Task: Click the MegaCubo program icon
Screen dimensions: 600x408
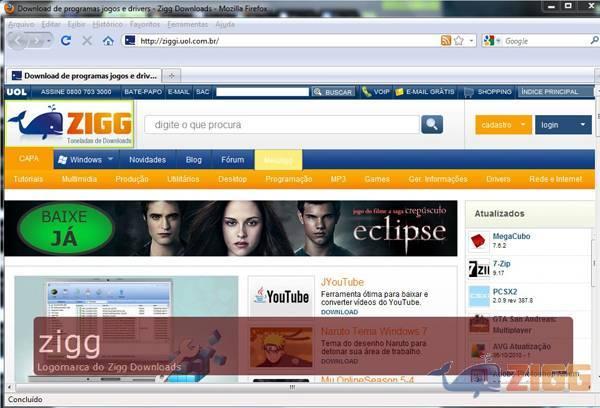Action: coord(479,240)
